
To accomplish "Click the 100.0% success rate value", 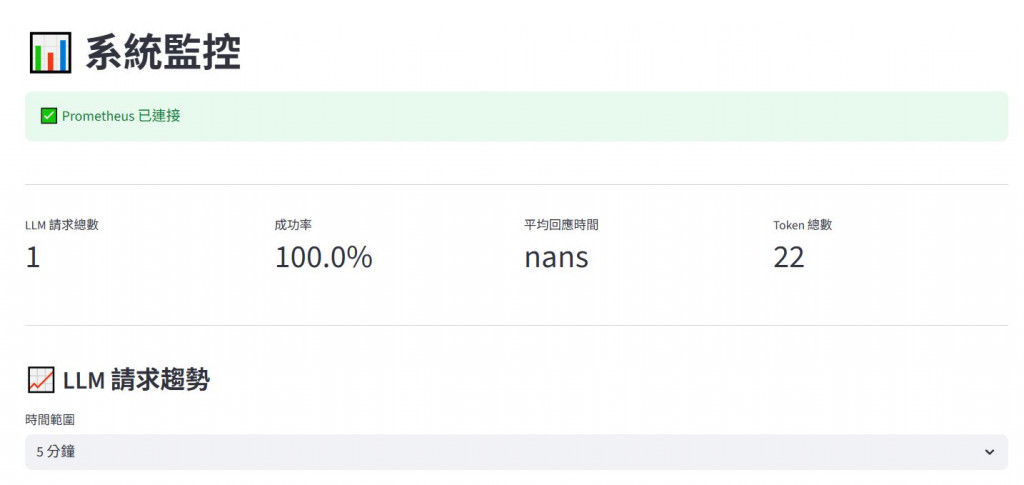I will 323,258.
